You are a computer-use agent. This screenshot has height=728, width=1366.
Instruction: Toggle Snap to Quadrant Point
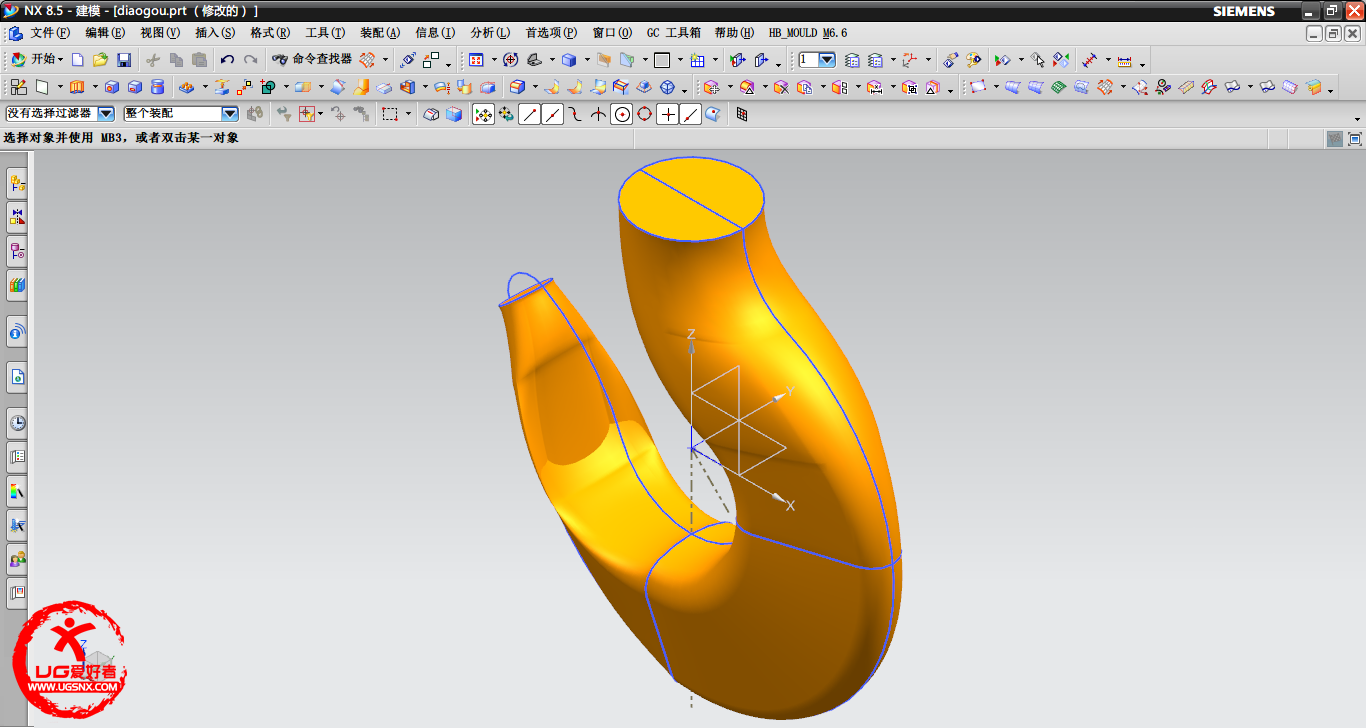point(645,114)
